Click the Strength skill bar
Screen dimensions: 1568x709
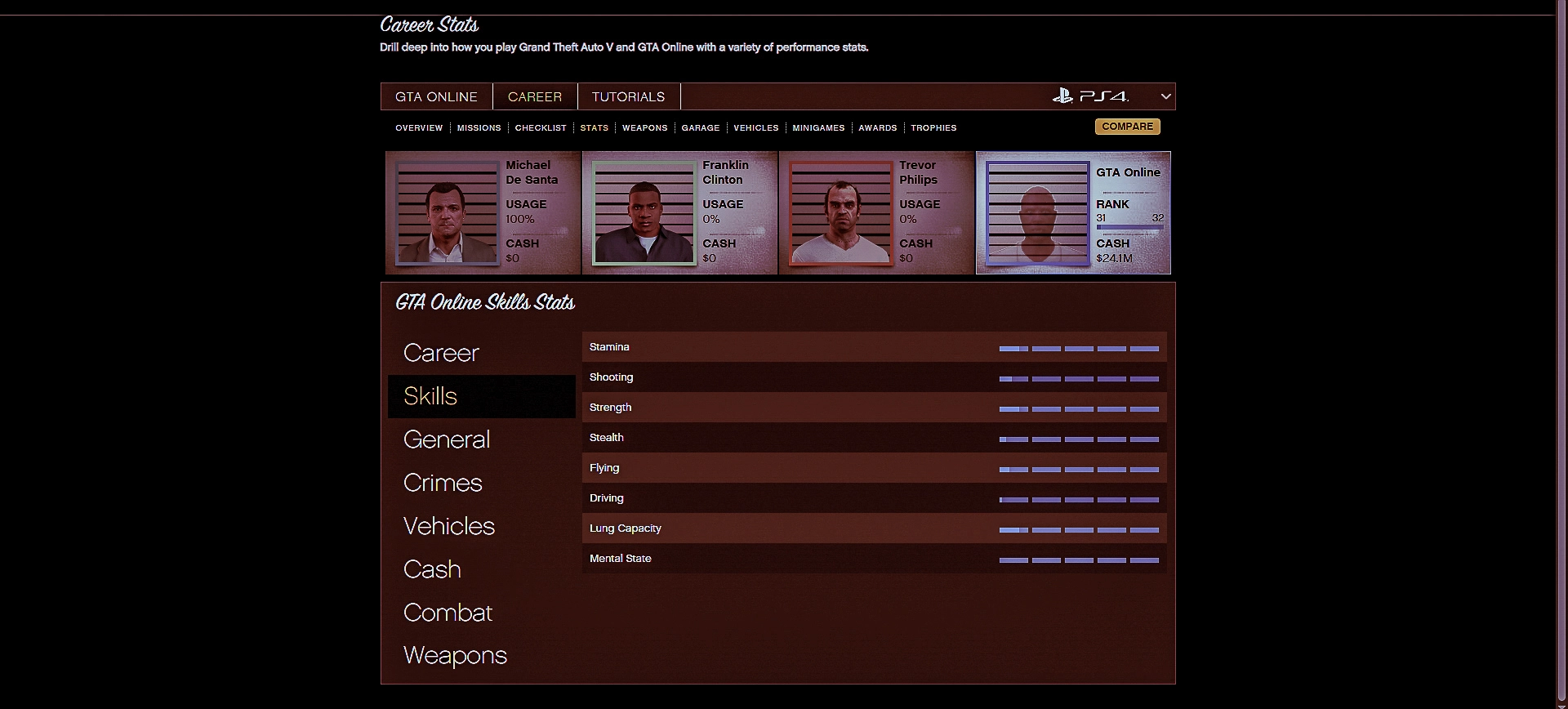(1079, 409)
